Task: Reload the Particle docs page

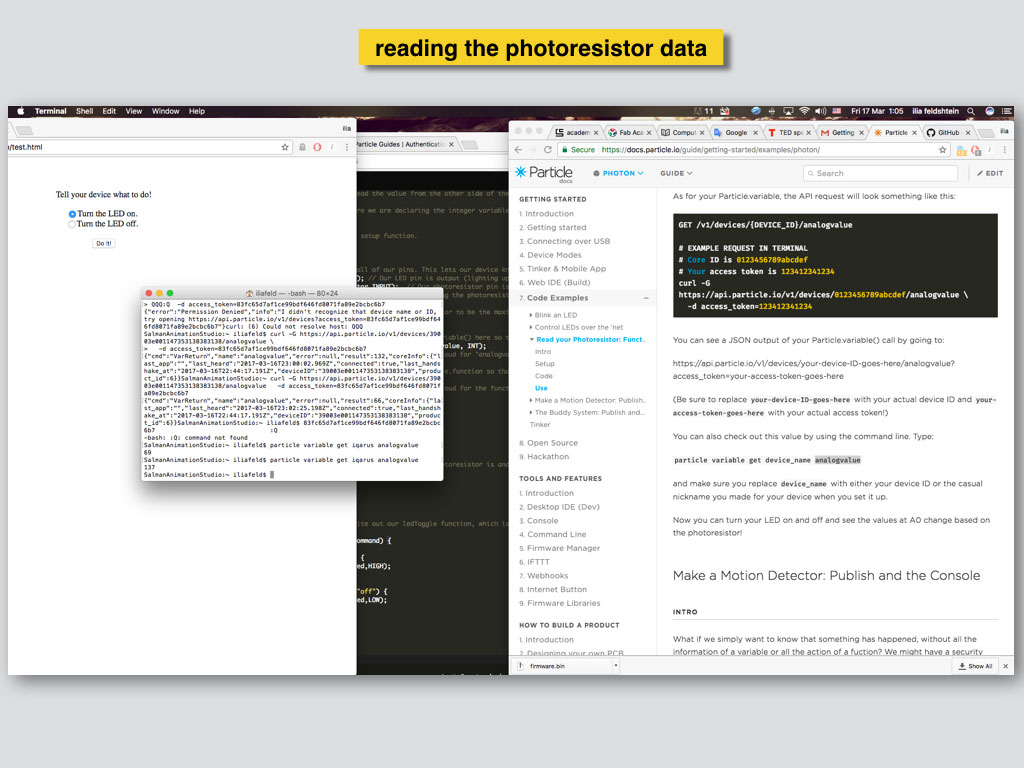Action: click(x=548, y=150)
